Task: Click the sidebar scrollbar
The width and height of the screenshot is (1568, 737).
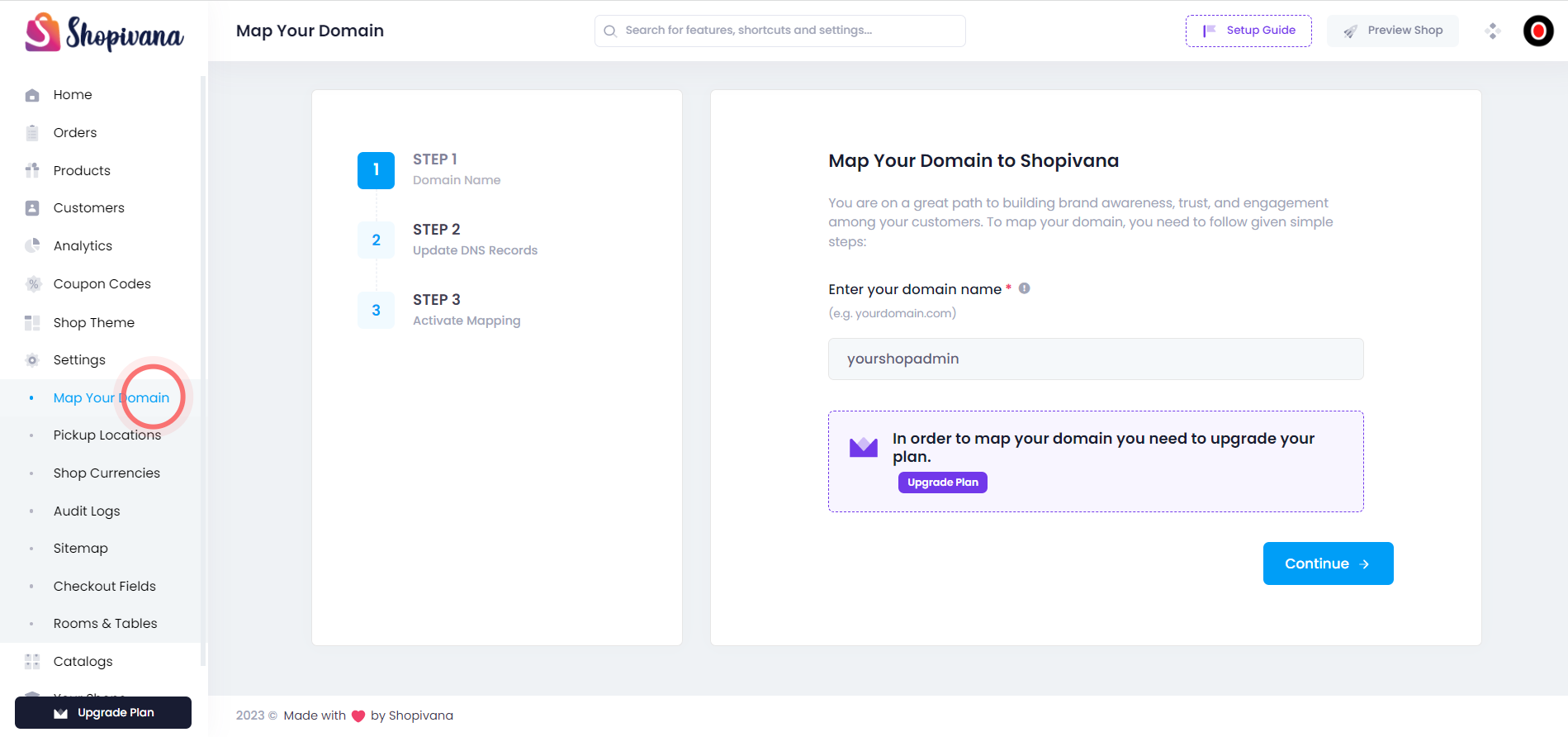Action: [203, 372]
